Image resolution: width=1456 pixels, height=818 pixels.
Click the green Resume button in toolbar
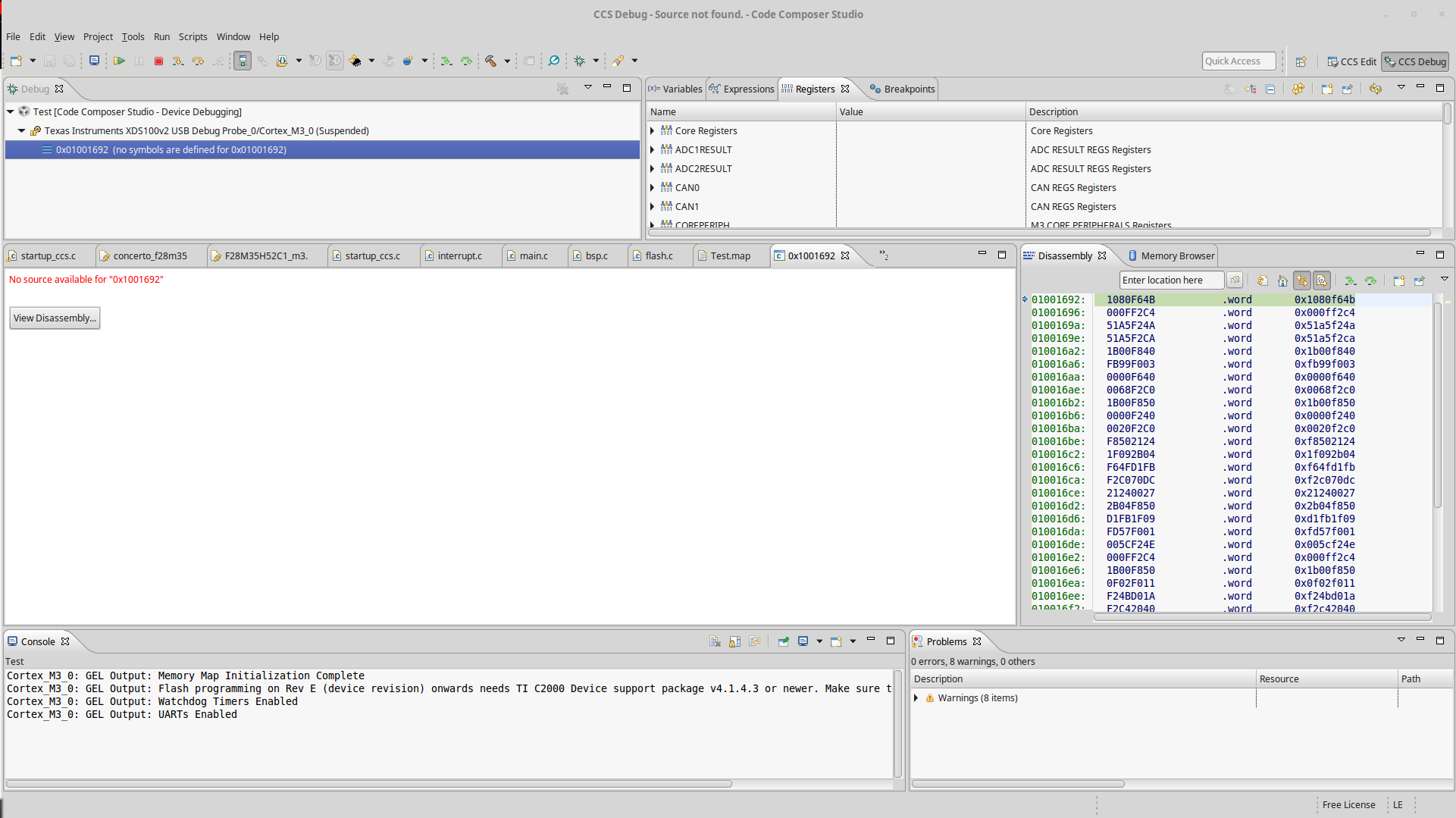tap(119, 61)
